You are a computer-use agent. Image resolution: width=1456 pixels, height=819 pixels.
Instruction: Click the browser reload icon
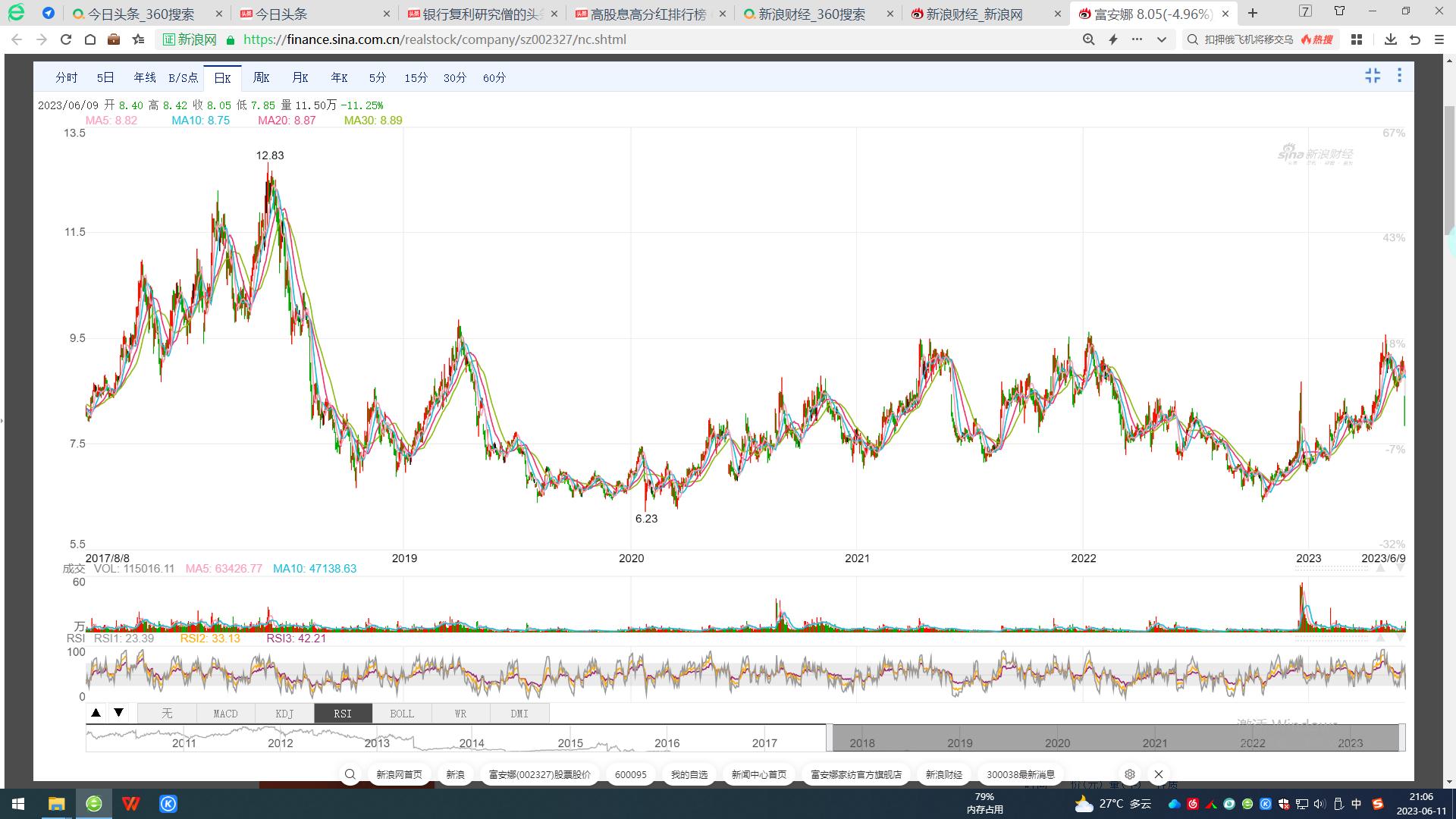coord(66,39)
